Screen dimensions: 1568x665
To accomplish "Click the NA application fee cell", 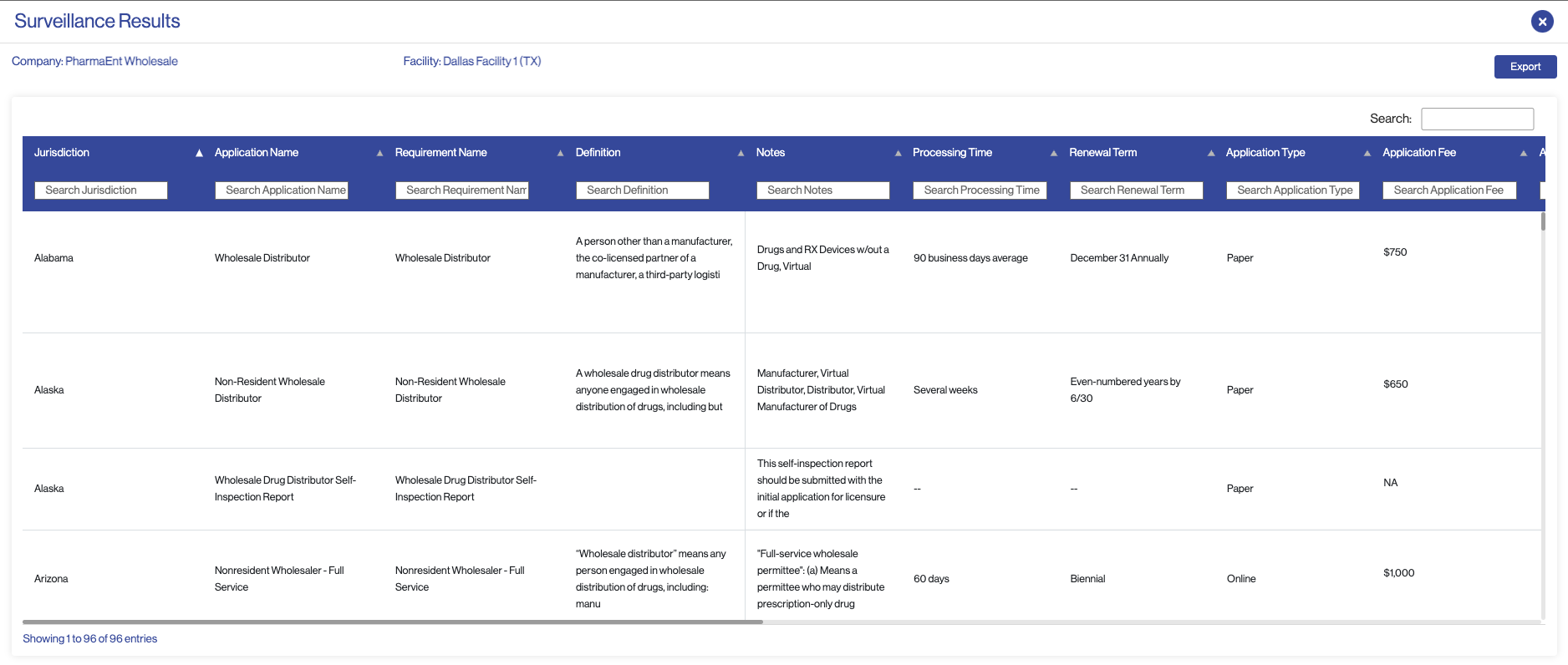I will click(1391, 483).
